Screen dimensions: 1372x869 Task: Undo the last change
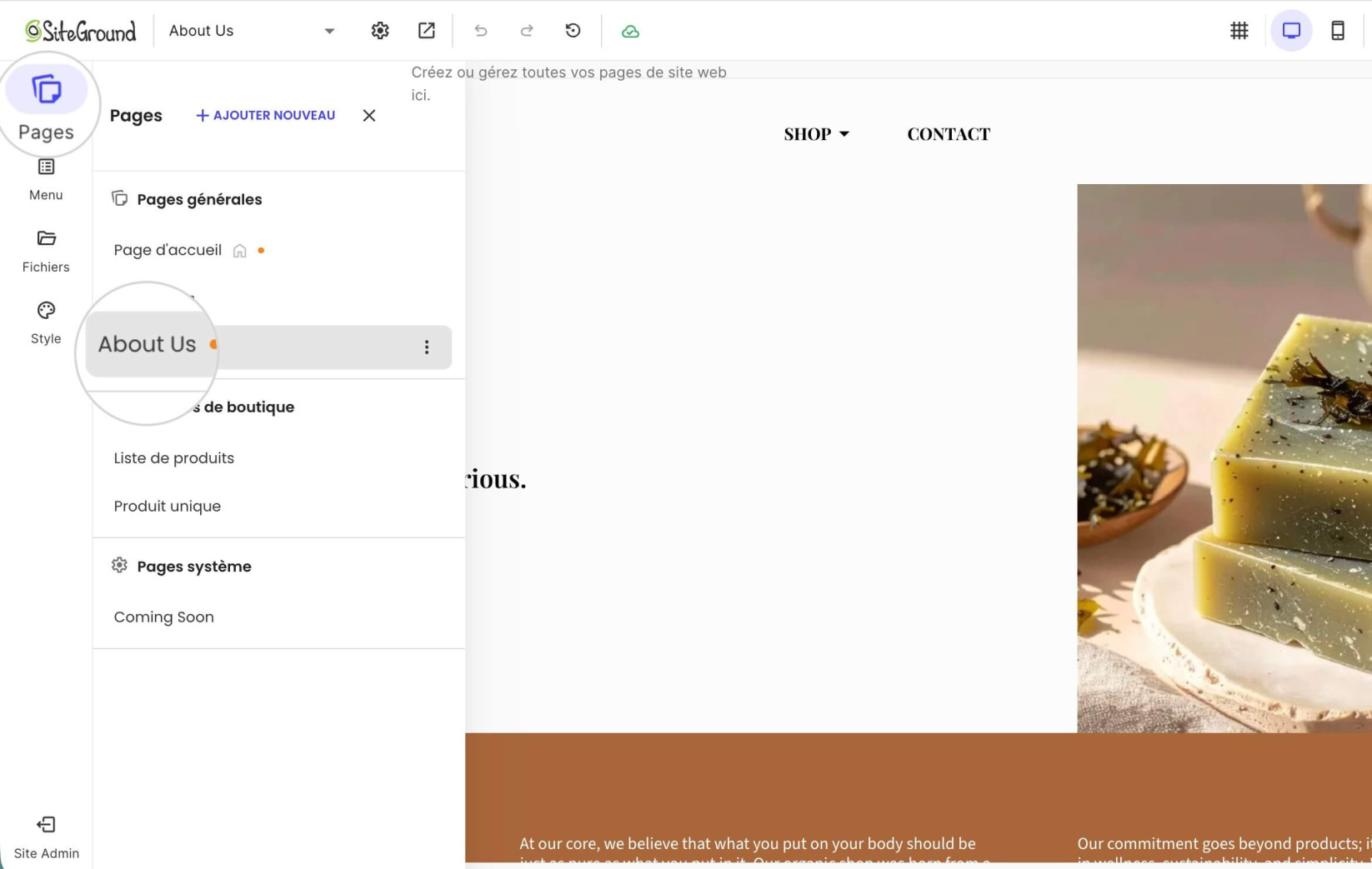[481, 31]
